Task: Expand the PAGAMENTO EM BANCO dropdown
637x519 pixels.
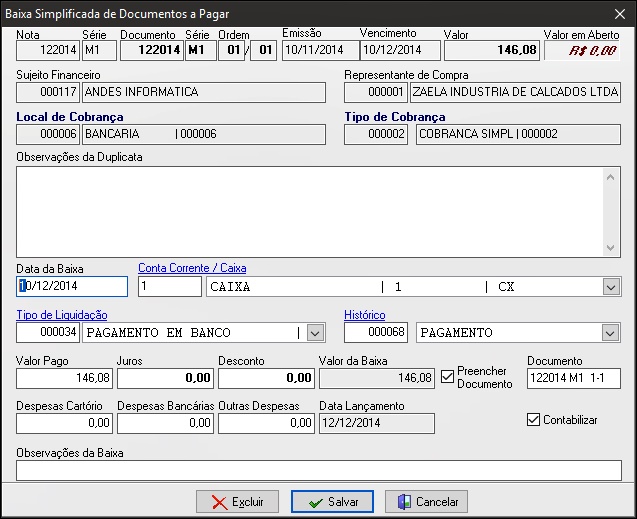Action: 315,333
